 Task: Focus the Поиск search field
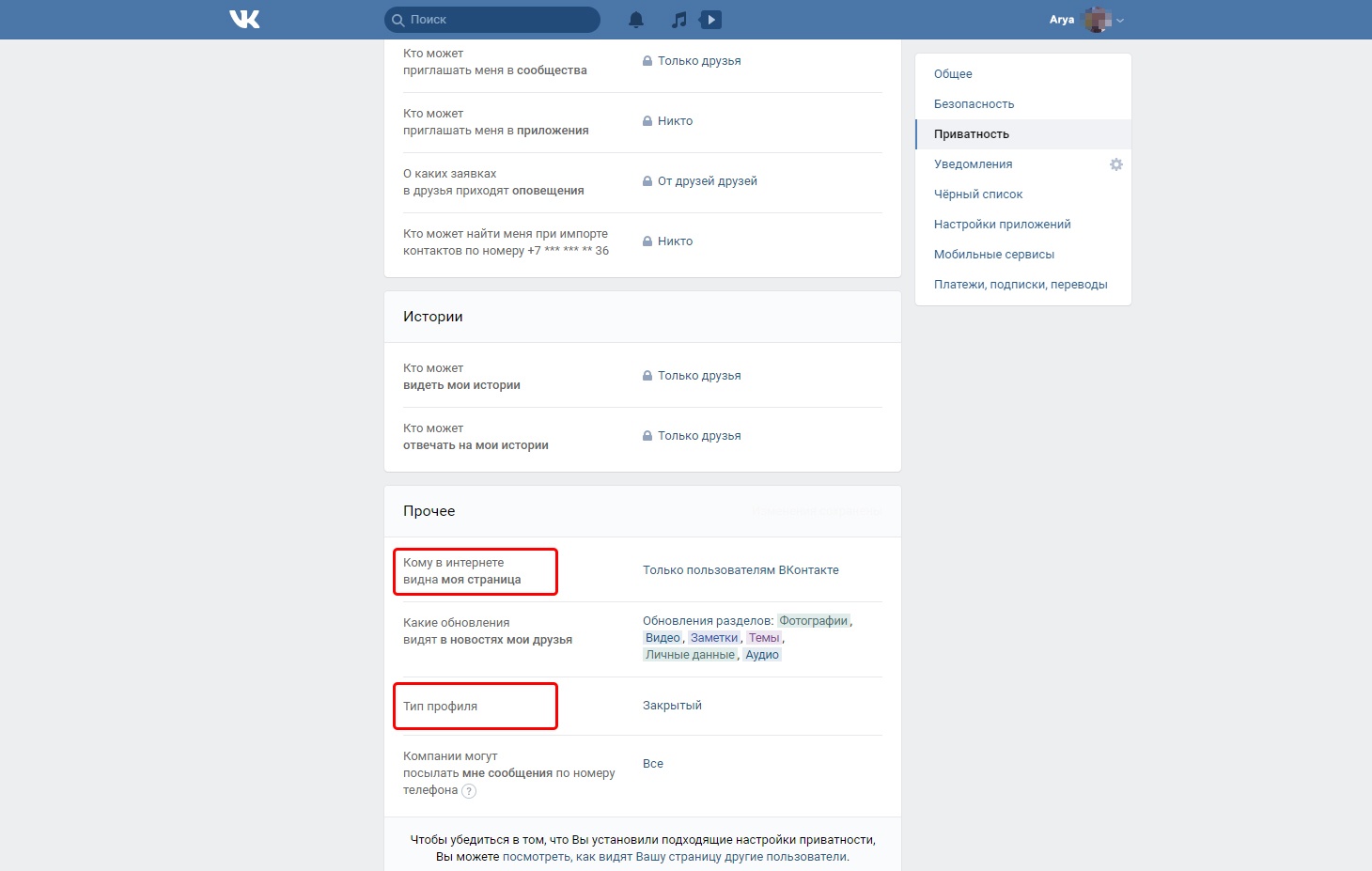[492, 20]
